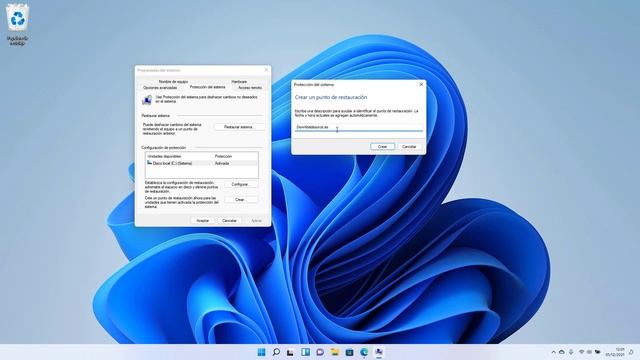Open Microsoft Store from the taskbar

pos(349,352)
